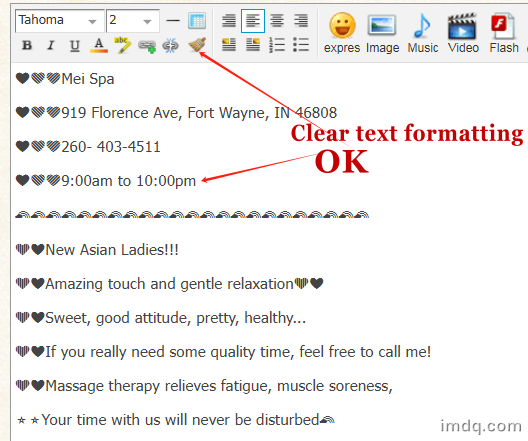
Task: Open the Tahoma font family dropdown
Action: coord(59,21)
